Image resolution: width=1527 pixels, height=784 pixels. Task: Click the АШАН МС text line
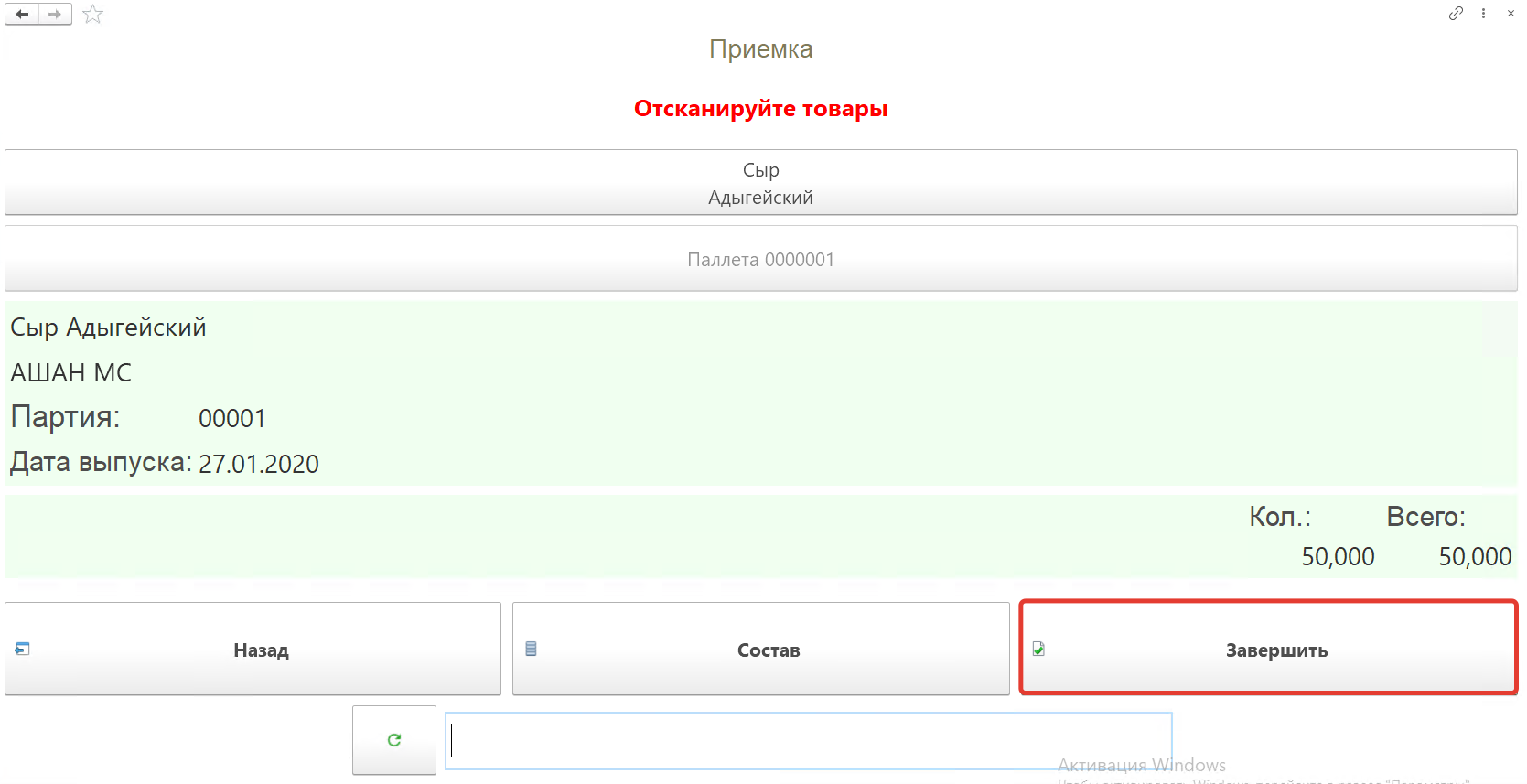(x=71, y=373)
